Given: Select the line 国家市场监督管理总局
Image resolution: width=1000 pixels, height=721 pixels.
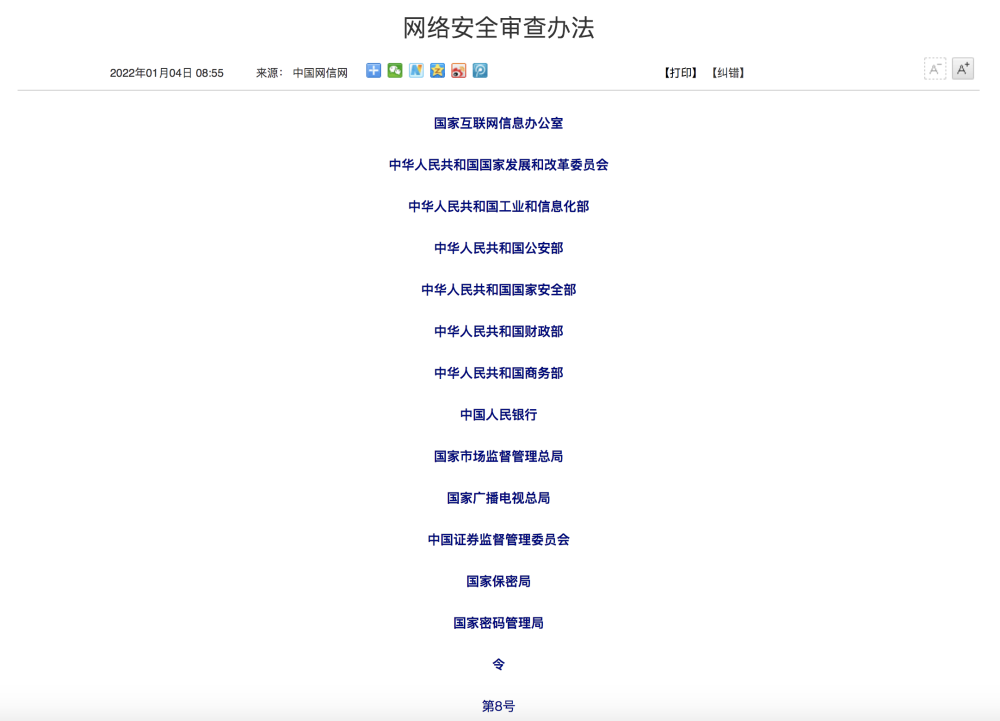Looking at the screenshot, I should [499, 456].
